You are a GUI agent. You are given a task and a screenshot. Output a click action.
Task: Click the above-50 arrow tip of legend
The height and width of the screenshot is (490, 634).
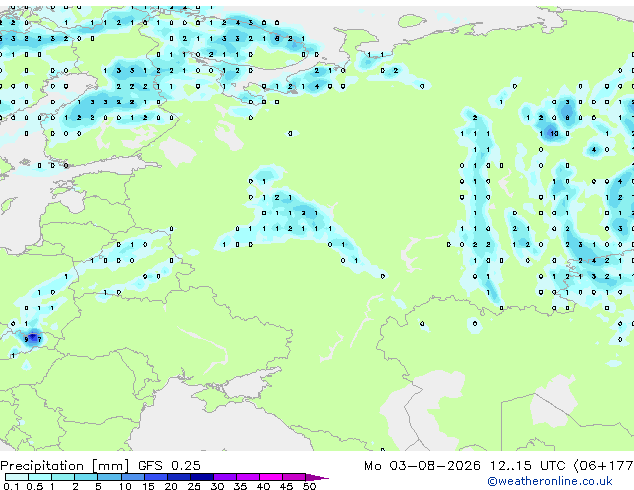click(317, 477)
